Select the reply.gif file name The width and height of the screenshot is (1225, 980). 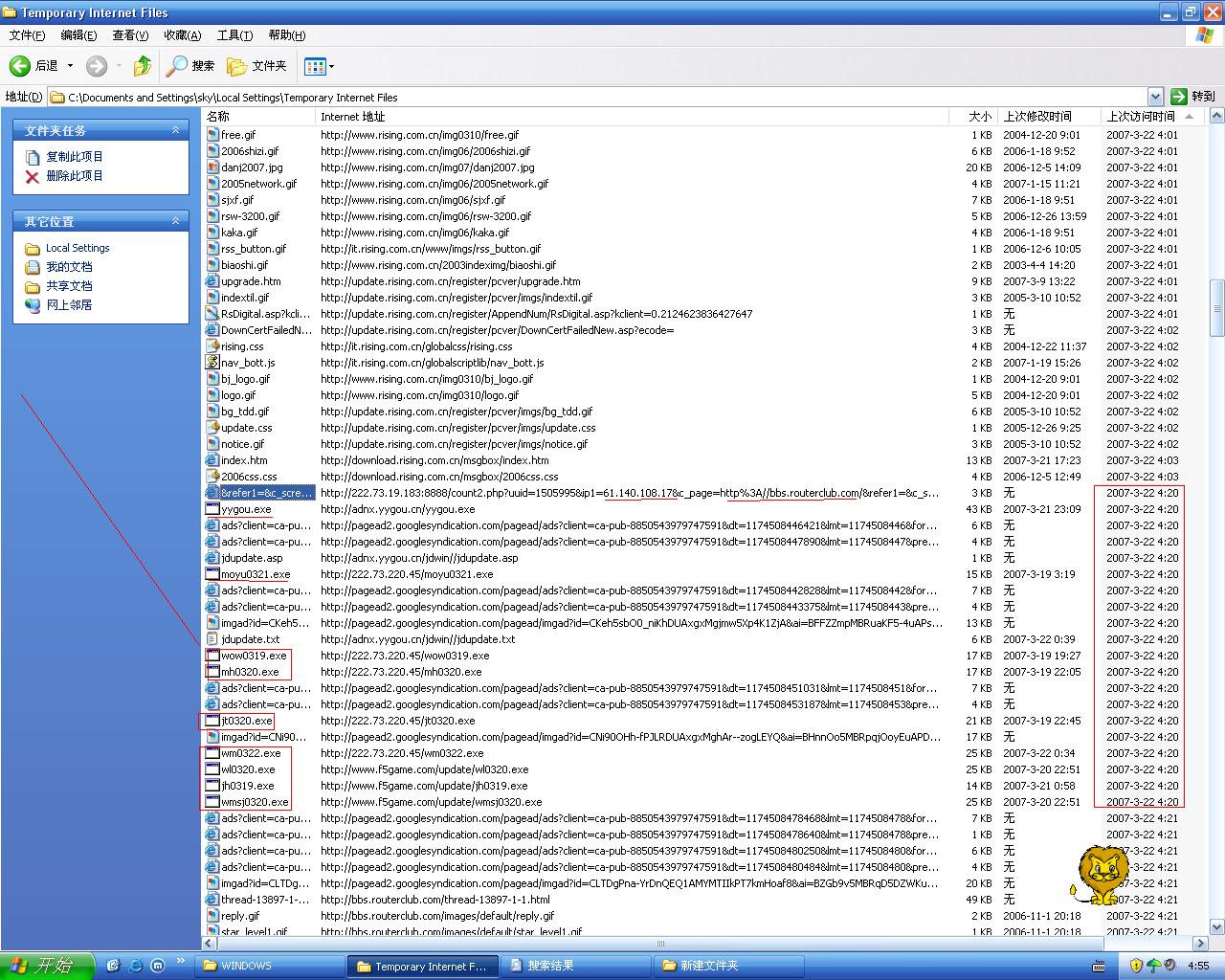click(240, 916)
